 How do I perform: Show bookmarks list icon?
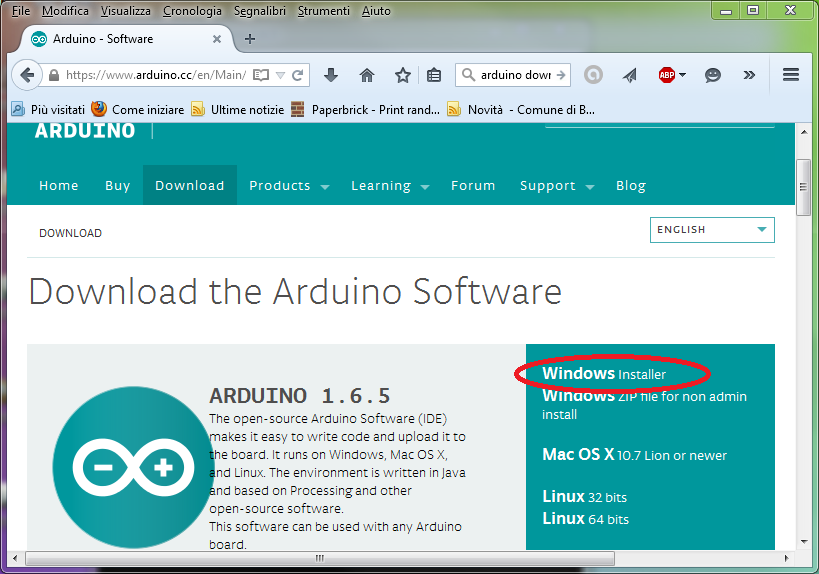coord(434,75)
